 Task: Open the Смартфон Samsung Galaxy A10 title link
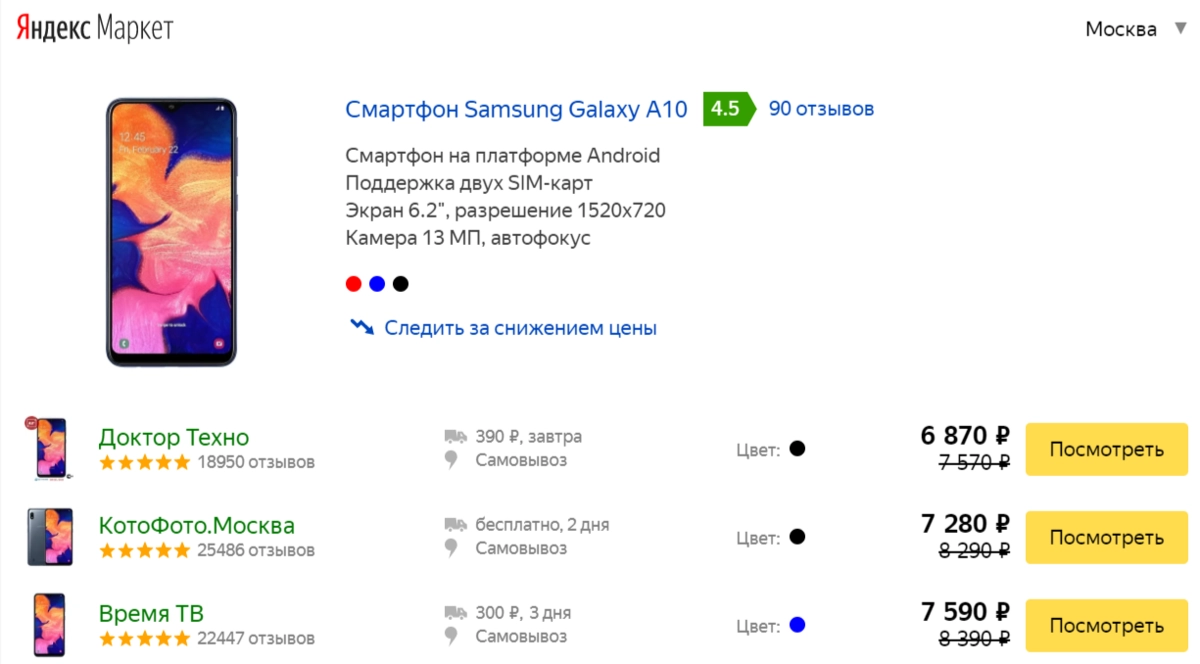click(x=516, y=109)
